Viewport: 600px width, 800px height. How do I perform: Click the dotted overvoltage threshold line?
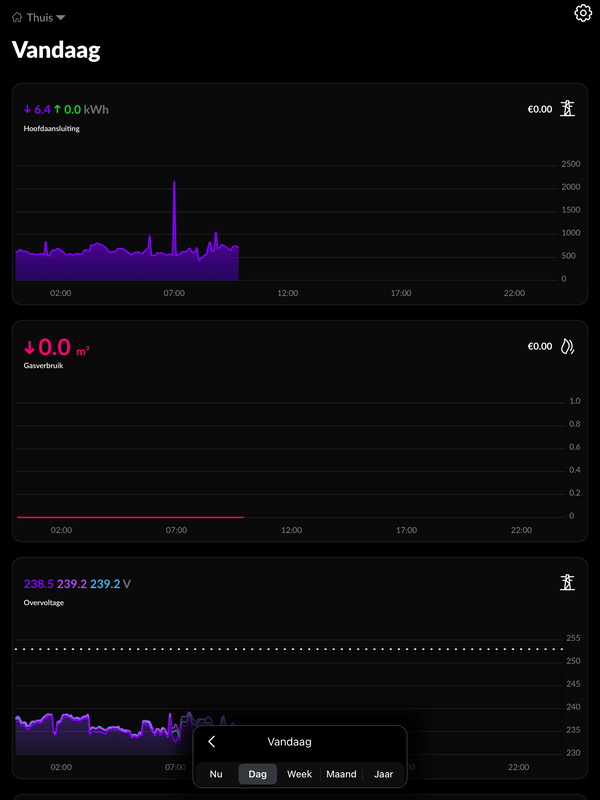click(289, 649)
